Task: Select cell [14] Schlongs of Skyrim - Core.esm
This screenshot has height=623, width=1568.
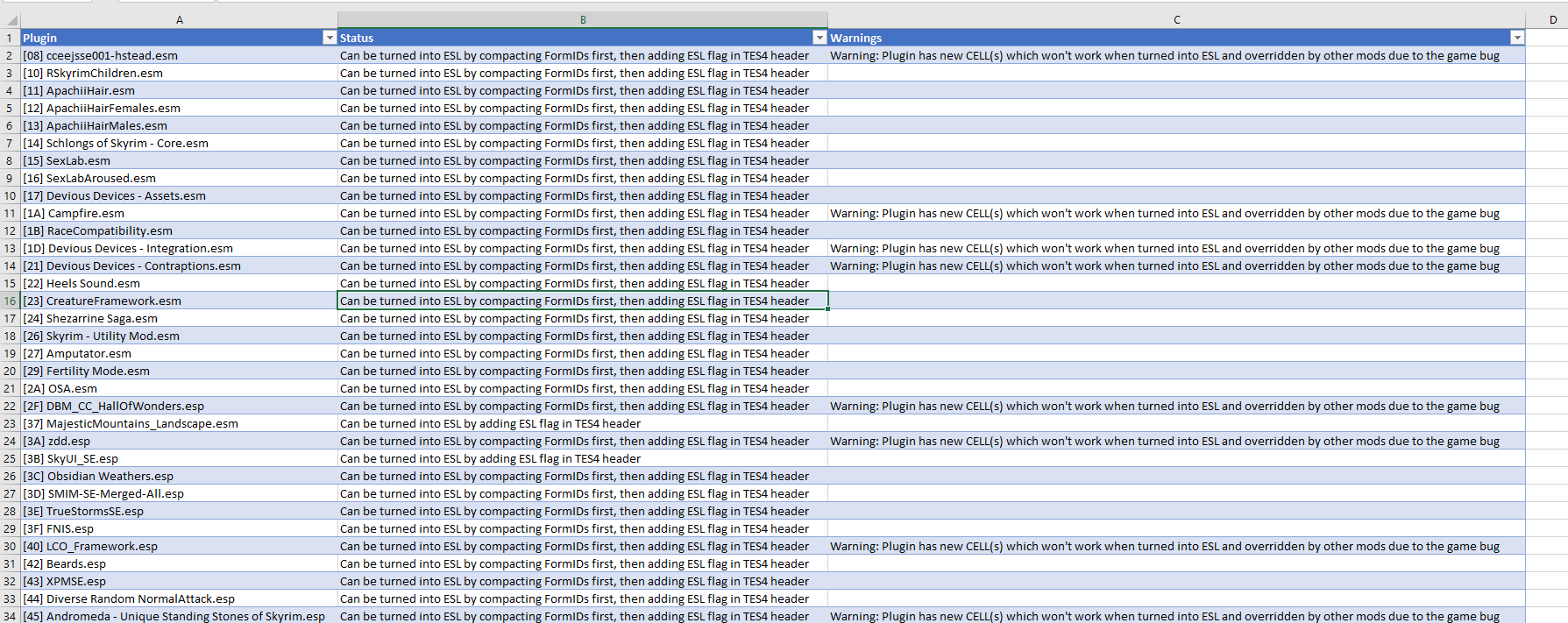Action: (x=179, y=143)
